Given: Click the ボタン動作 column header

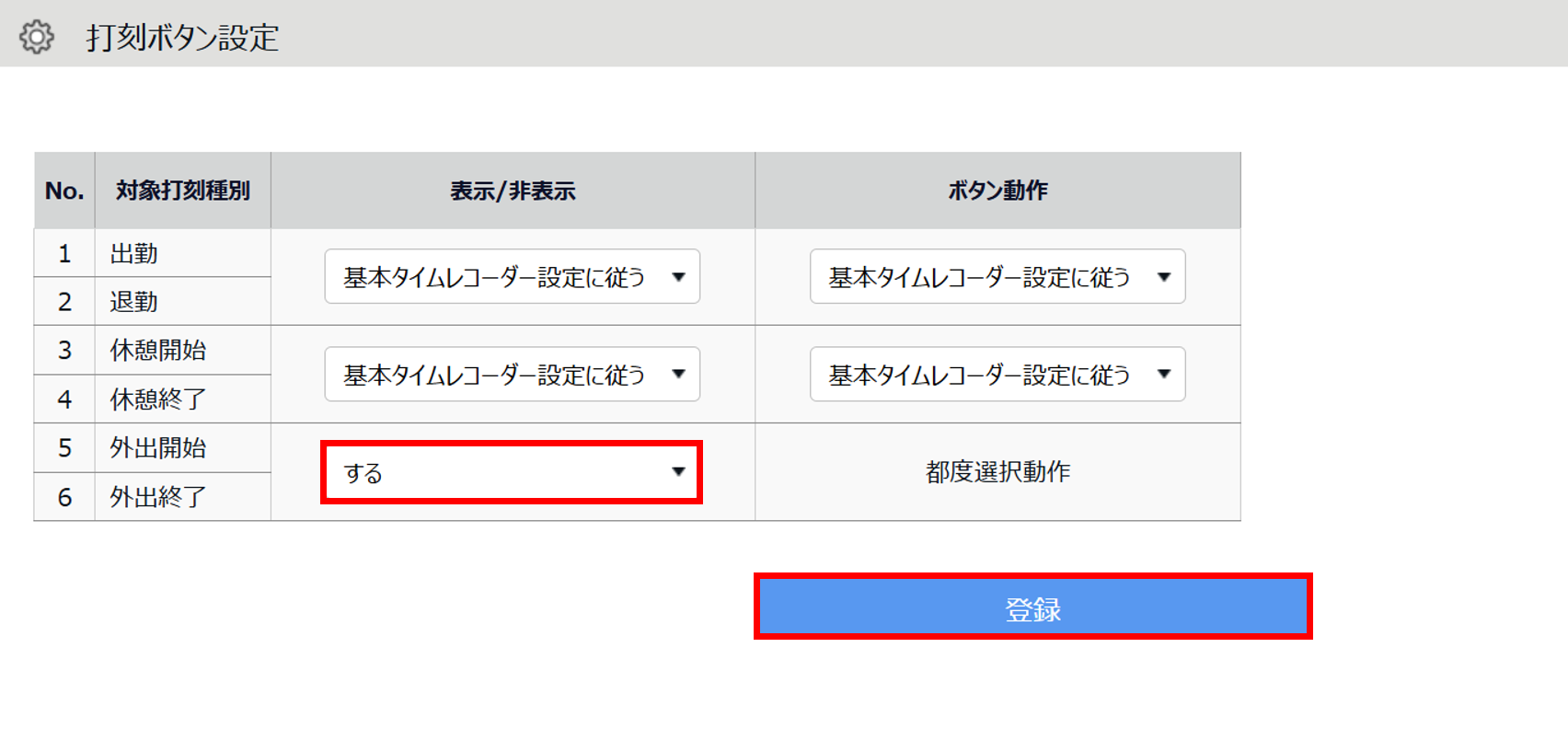Looking at the screenshot, I should pos(997,191).
